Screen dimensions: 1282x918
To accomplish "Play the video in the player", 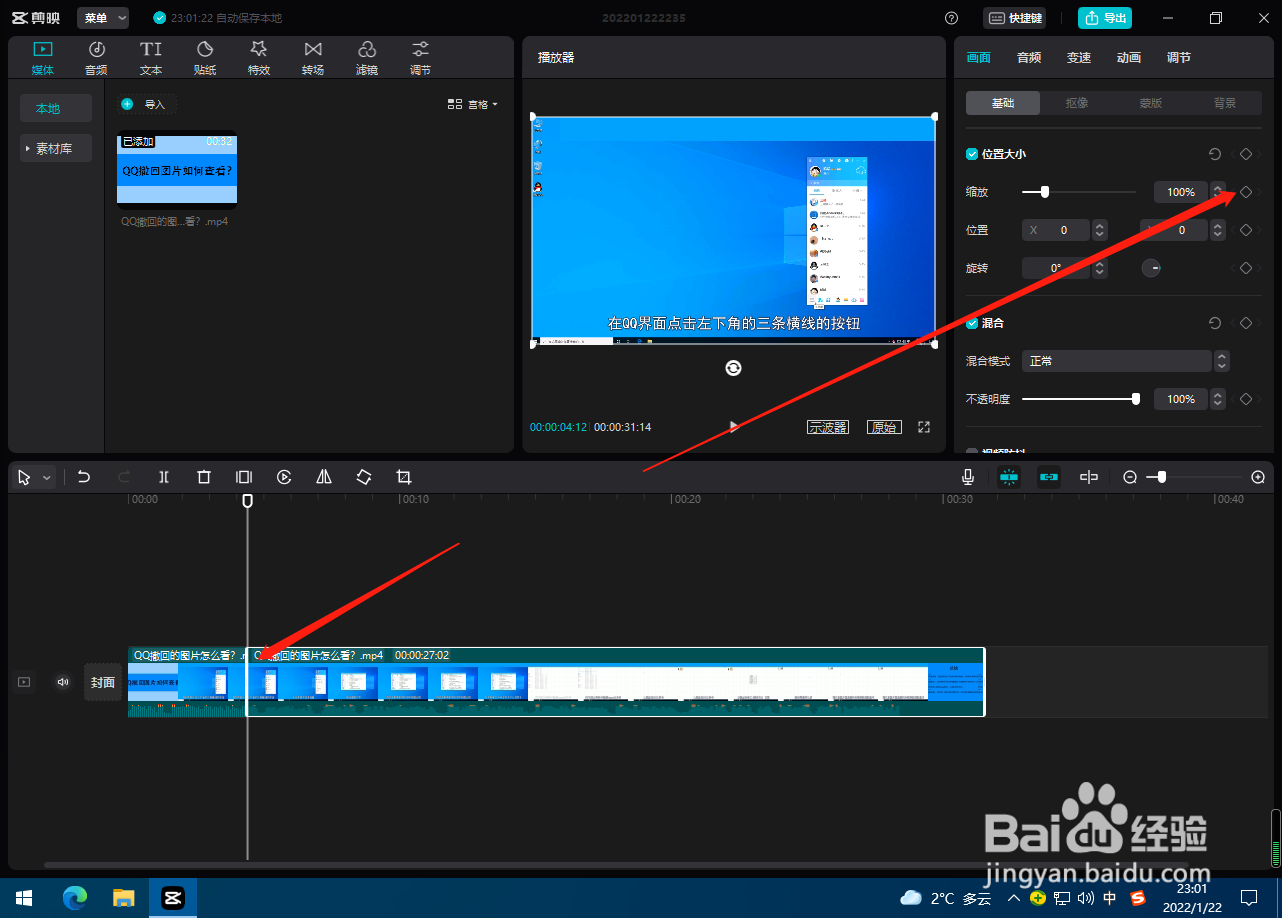I will coord(734,426).
